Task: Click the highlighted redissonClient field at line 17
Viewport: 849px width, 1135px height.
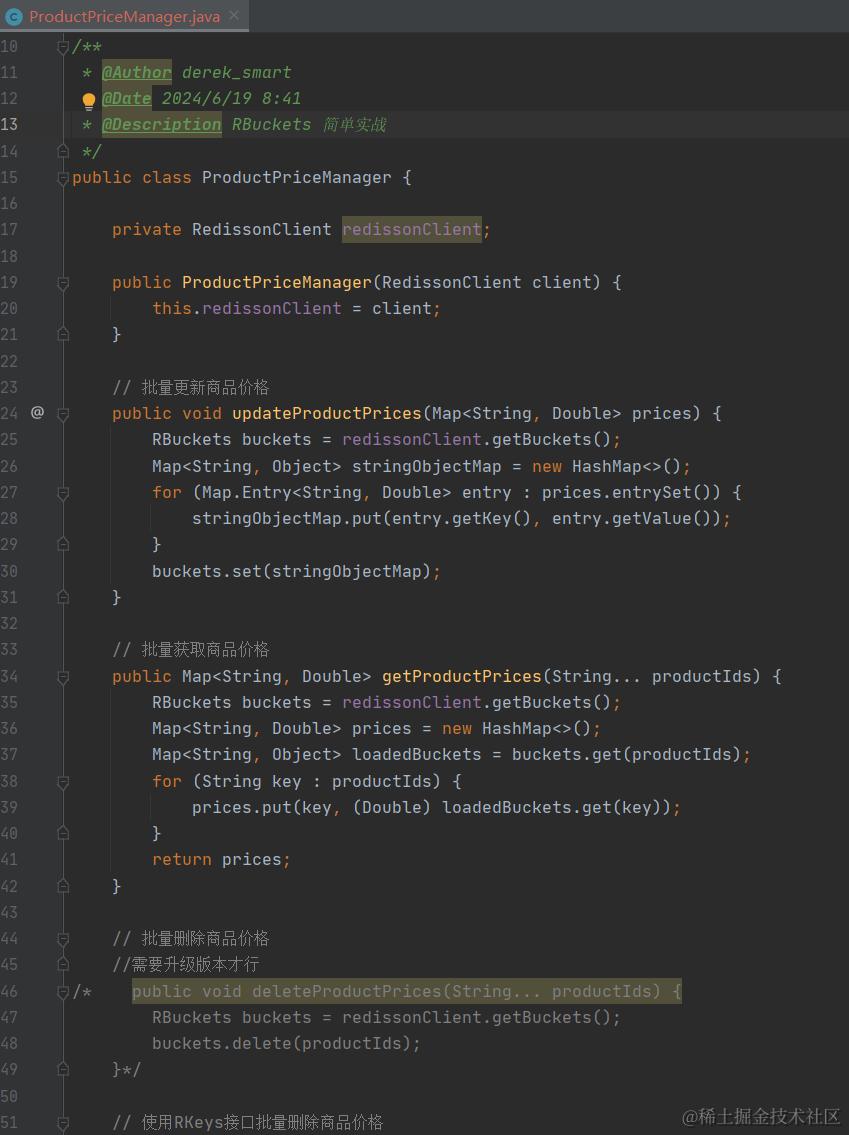Action: [x=411, y=229]
